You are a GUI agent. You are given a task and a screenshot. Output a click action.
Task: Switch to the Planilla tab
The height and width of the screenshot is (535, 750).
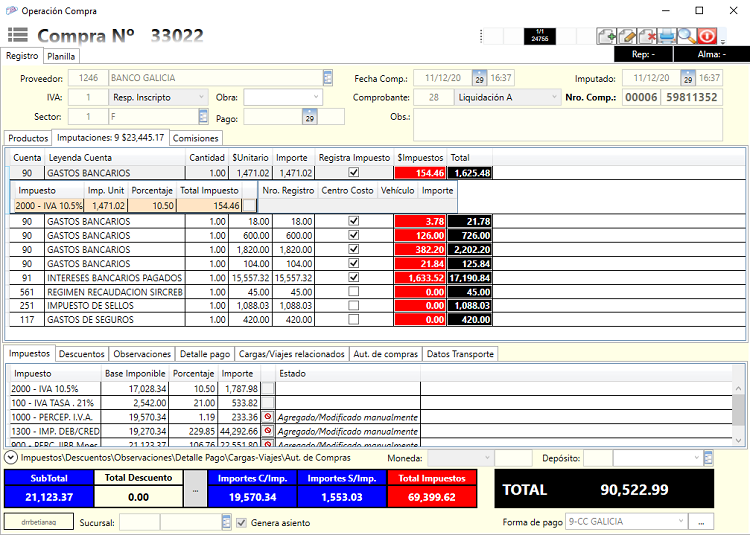click(x=61, y=56)
